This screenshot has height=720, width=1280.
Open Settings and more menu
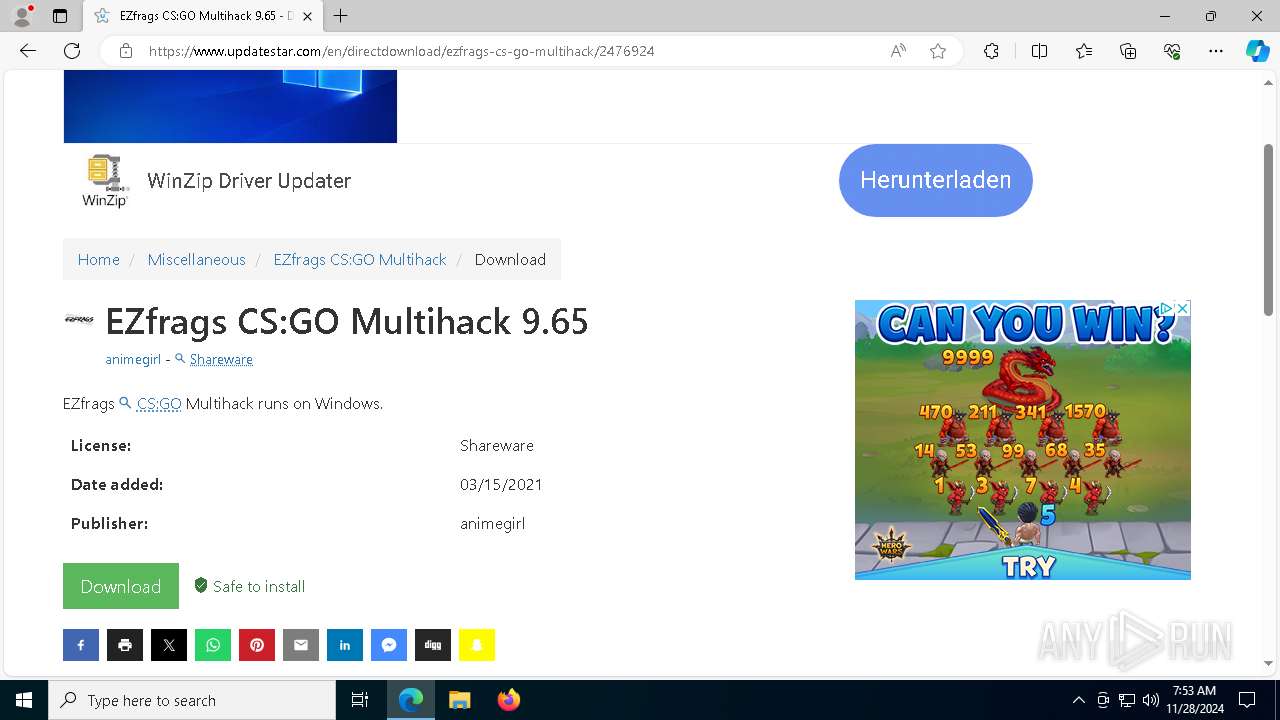coord(1216,51)
